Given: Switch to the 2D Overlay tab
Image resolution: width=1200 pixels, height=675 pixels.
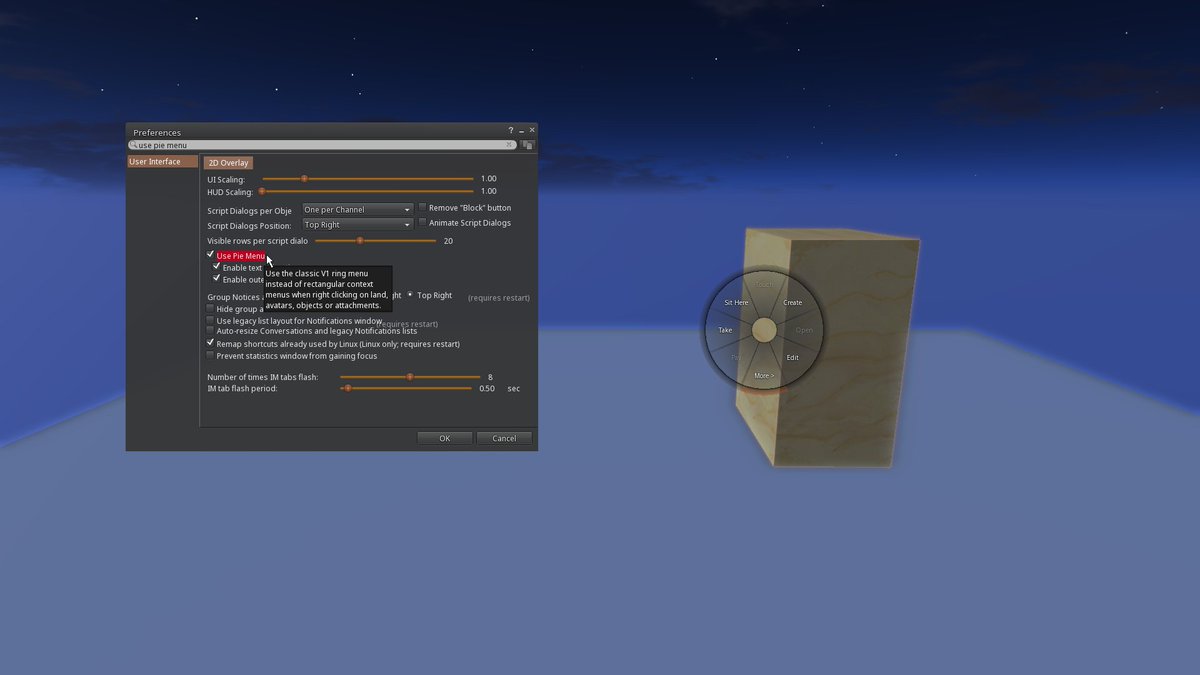Looking at the screenshot, I should pos(228,163).
